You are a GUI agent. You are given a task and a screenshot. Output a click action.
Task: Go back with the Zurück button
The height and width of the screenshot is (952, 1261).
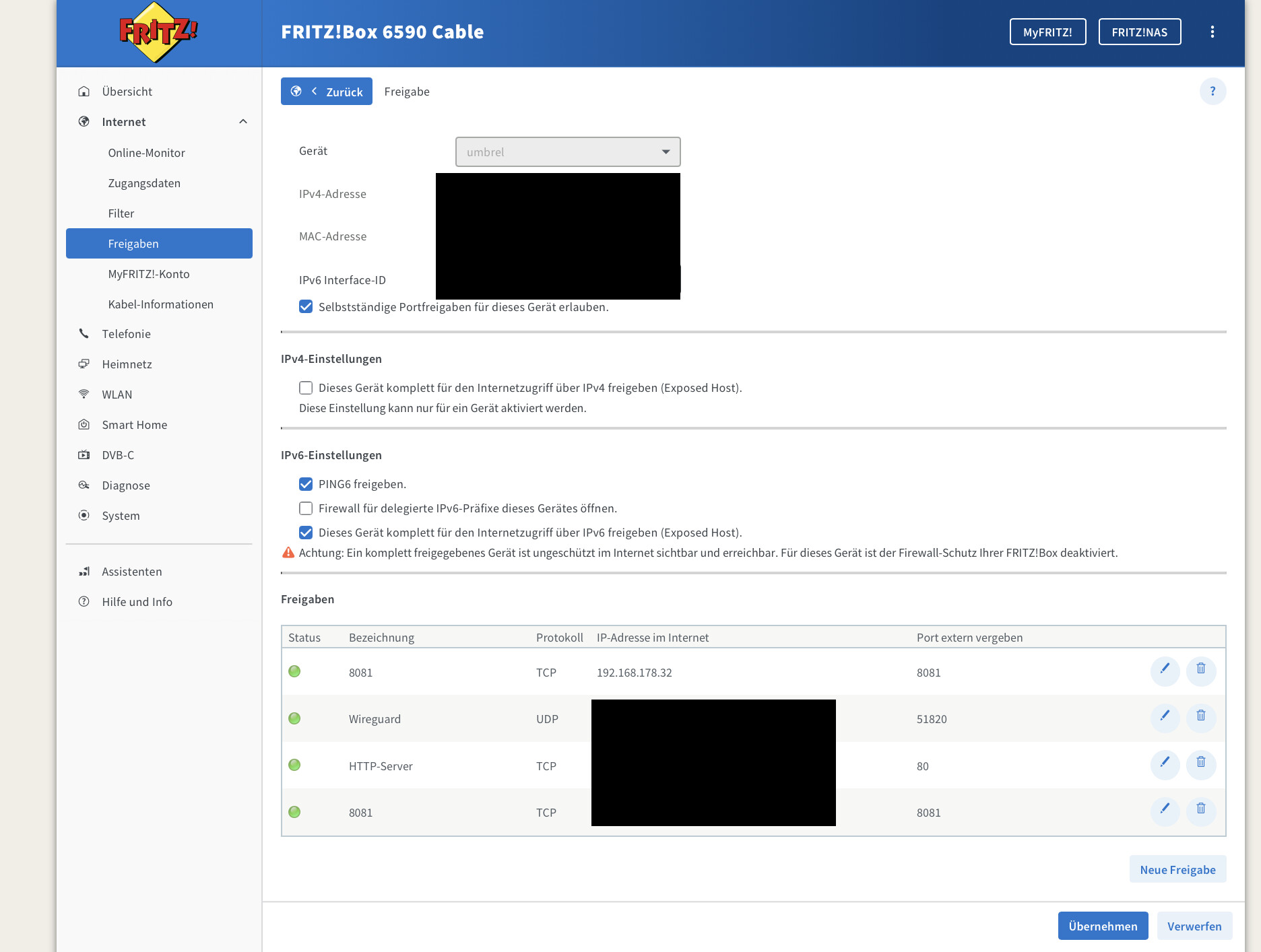[327, 92]
